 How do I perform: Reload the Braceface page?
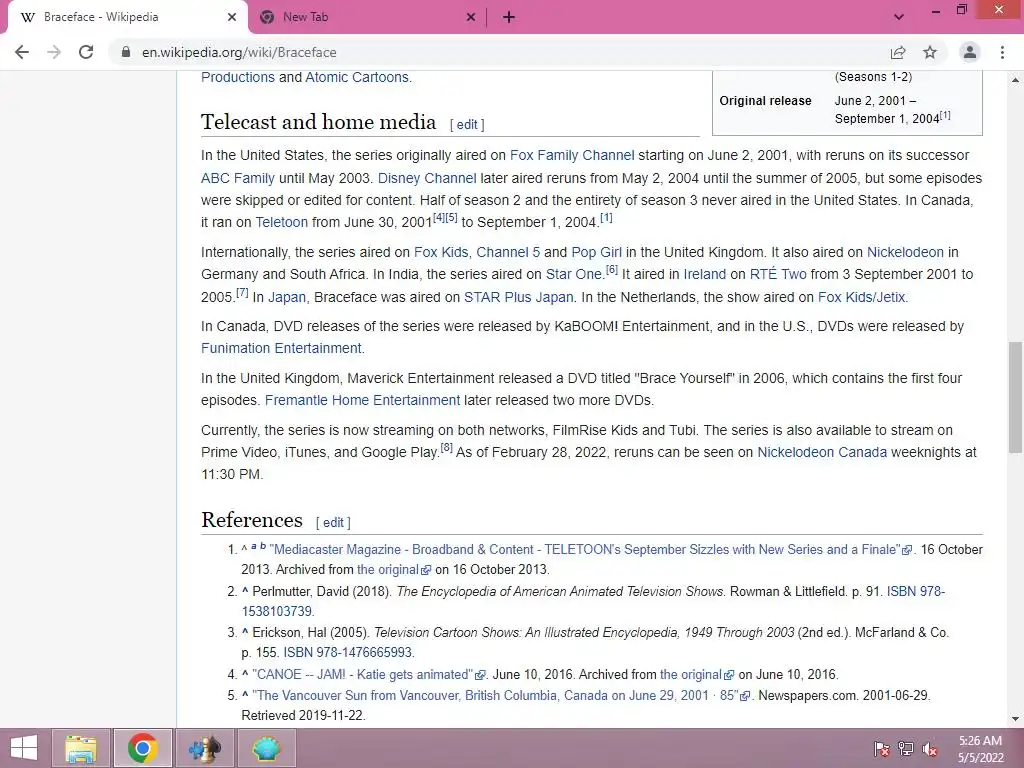pos(86,52)
